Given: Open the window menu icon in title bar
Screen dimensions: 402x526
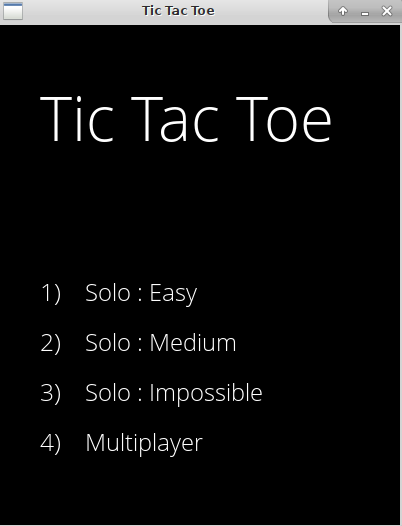Looking at the screenshot, I should 13,11.
